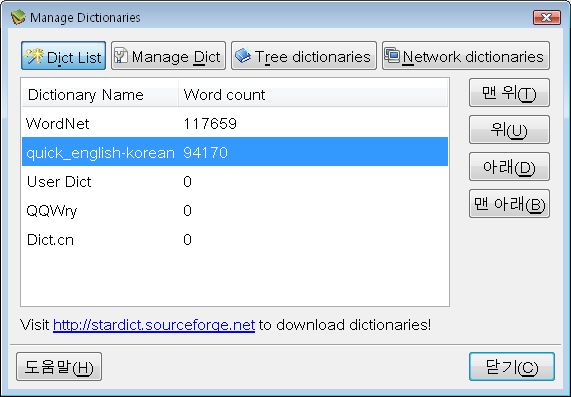This screenshot has height=397, width=571.
Task: Select the WordNet dictionary row
Action: tap(235, 123)
